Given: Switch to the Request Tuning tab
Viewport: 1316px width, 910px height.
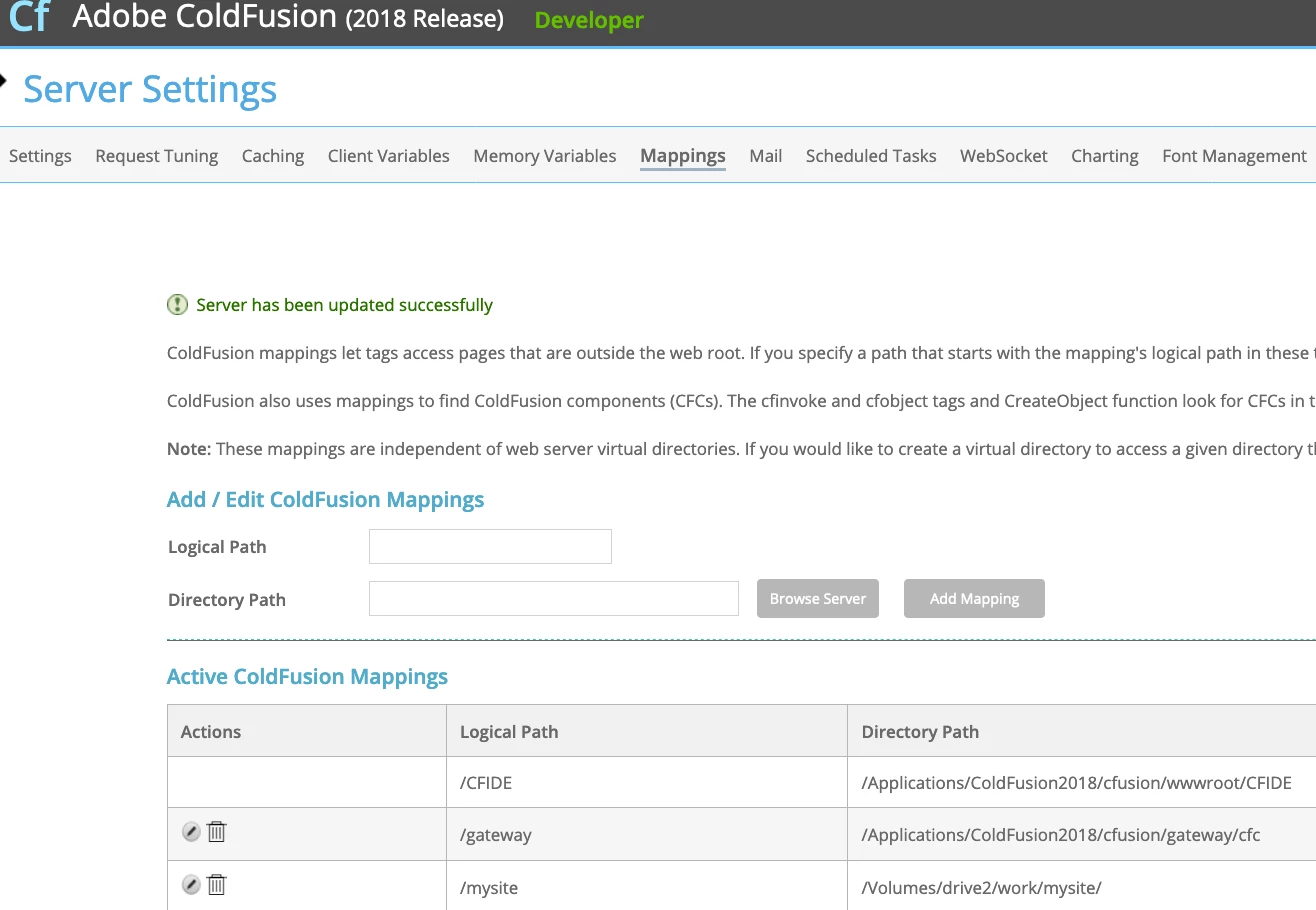Looking at the screenshot, I should pos(157,156).
